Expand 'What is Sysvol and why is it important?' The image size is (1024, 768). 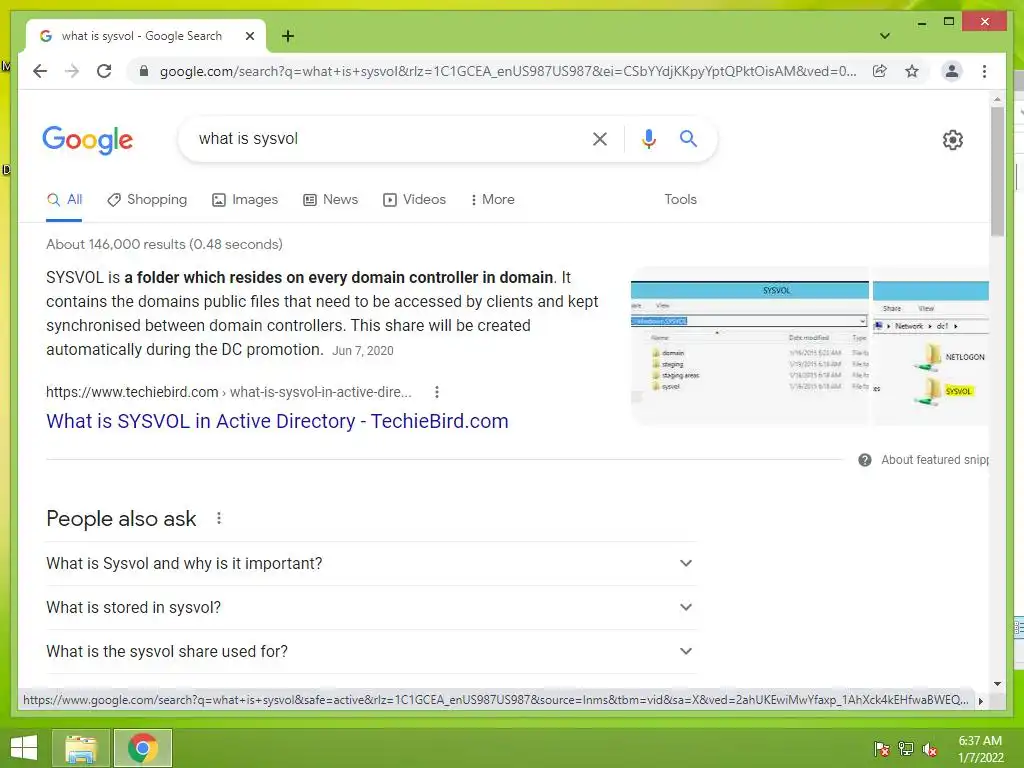pyautogui.click(x=371, y=563)
